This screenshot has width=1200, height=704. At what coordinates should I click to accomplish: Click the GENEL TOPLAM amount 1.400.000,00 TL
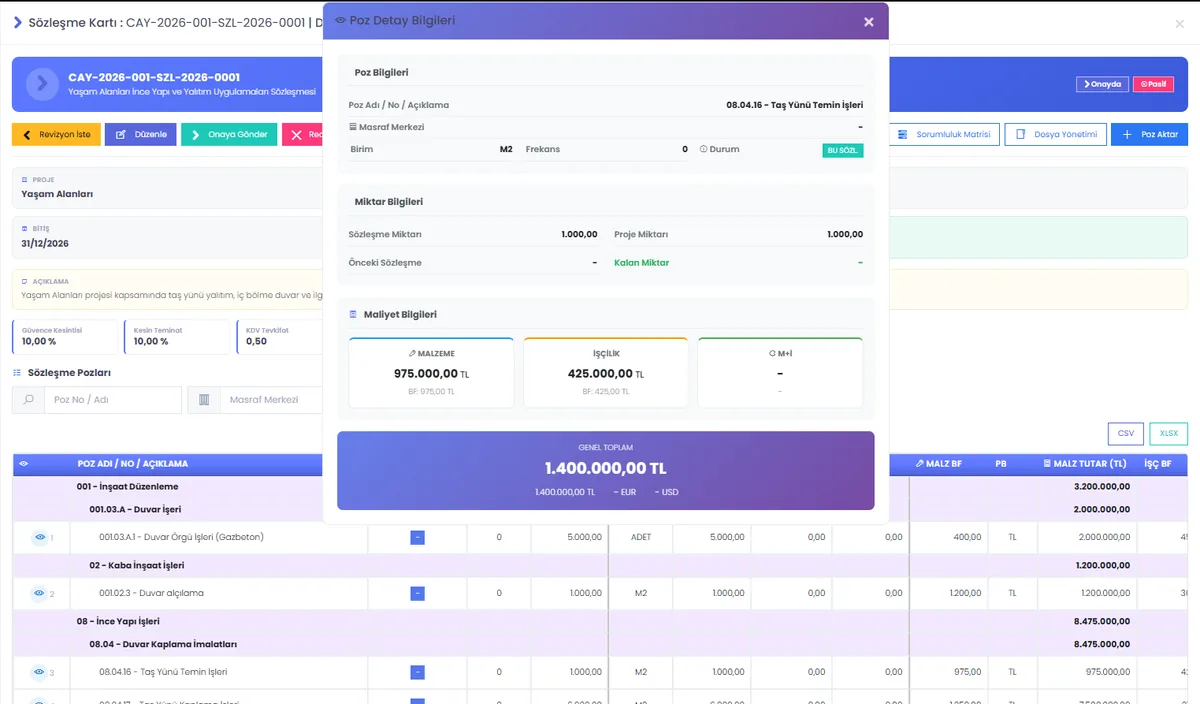click(x=605, y=468)
